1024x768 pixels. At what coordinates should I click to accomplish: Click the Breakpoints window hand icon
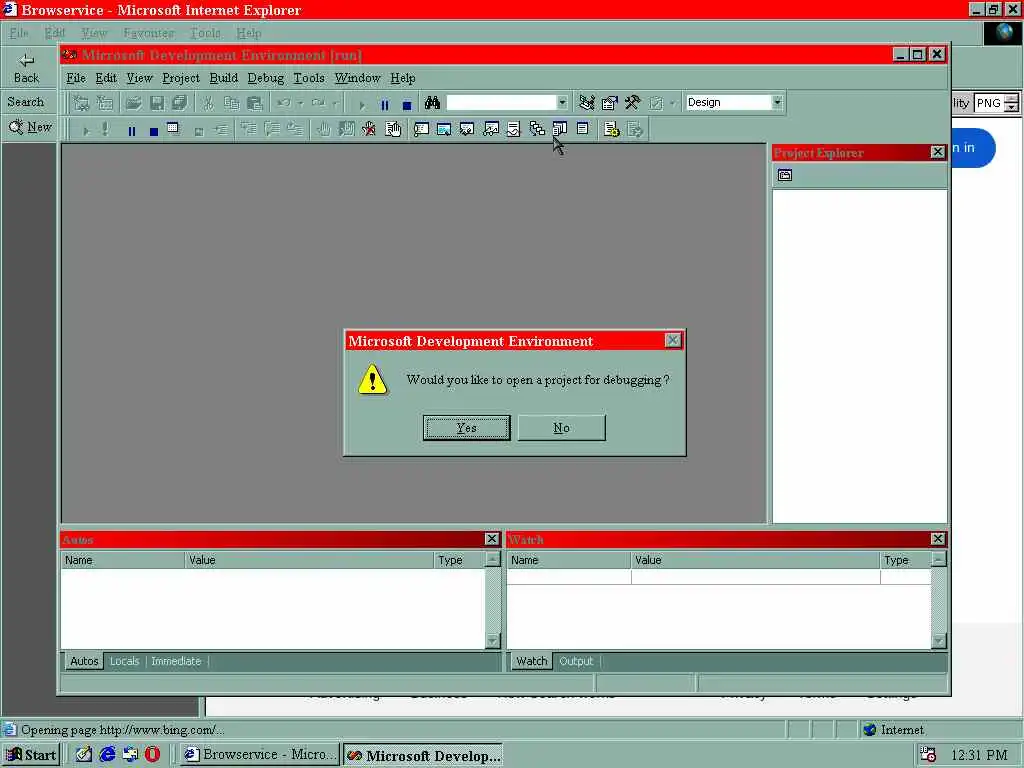coord(392,129)
